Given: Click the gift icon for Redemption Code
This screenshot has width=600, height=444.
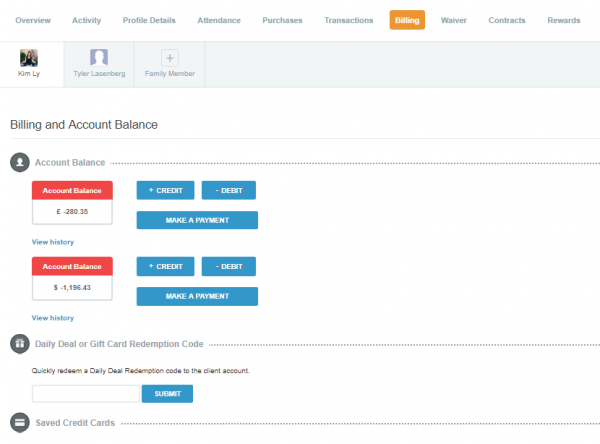Looking at the screenshot, I should pos(20,344).
